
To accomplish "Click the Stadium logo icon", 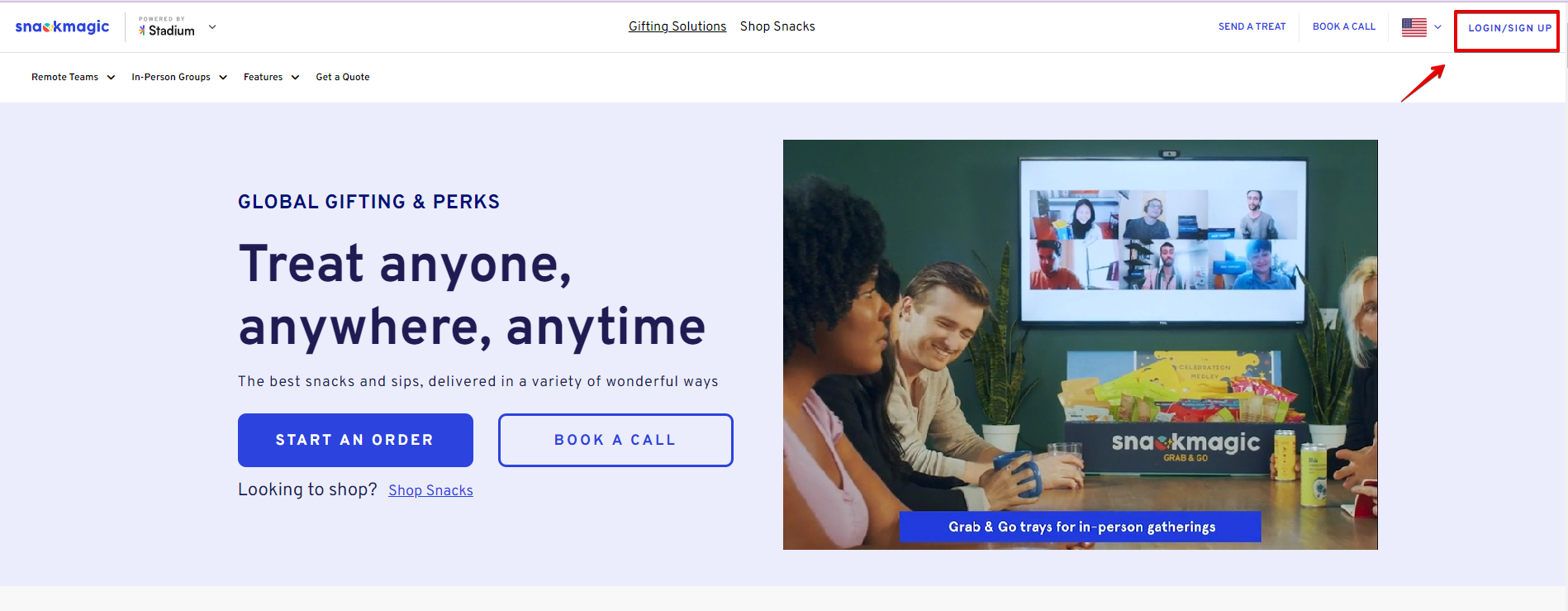I will tap(142, 31).
